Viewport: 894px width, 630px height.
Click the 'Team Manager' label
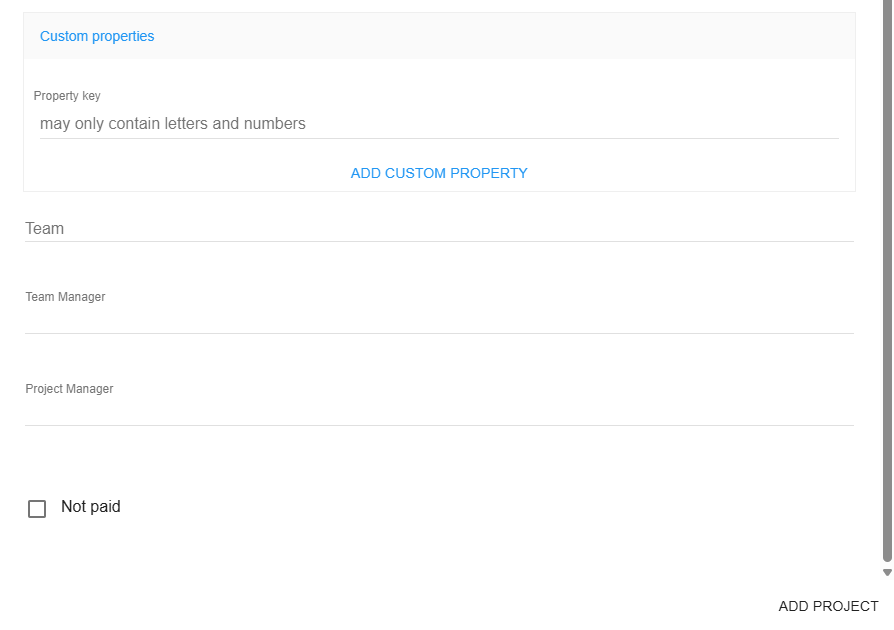pos(65,297)
